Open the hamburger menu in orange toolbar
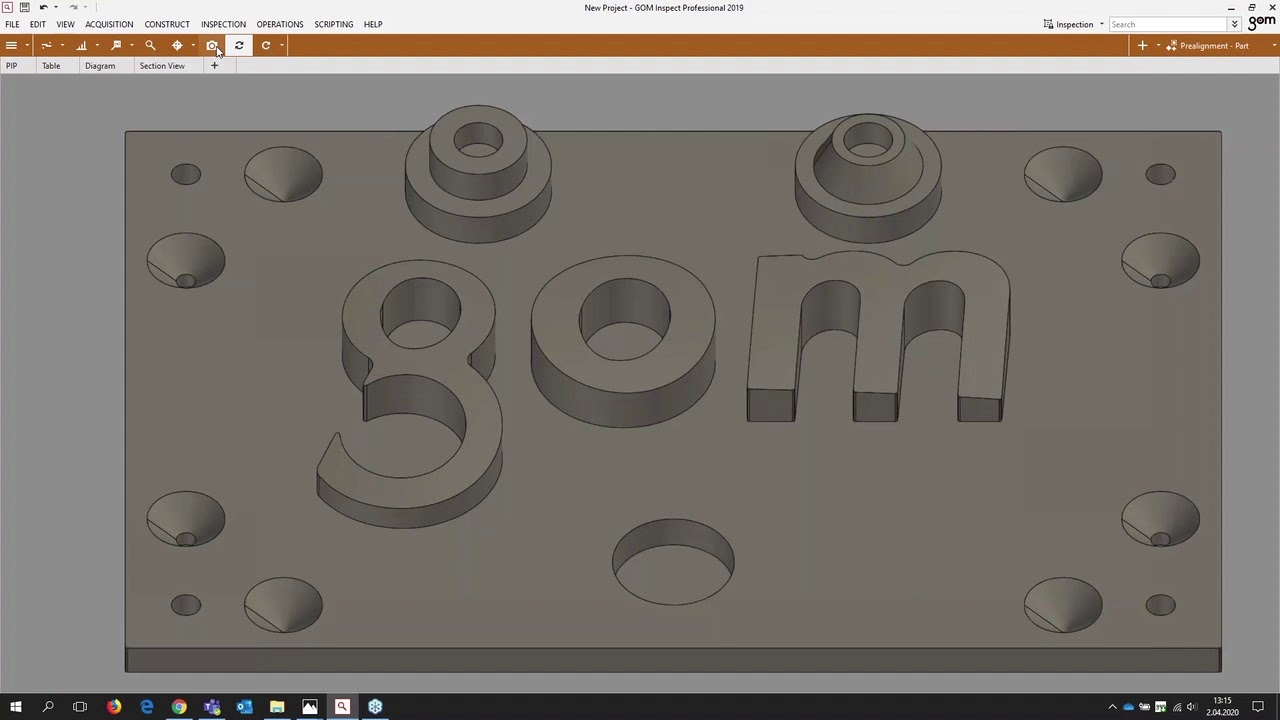The width and height of the screenshot is (1280, 720). 11,45
